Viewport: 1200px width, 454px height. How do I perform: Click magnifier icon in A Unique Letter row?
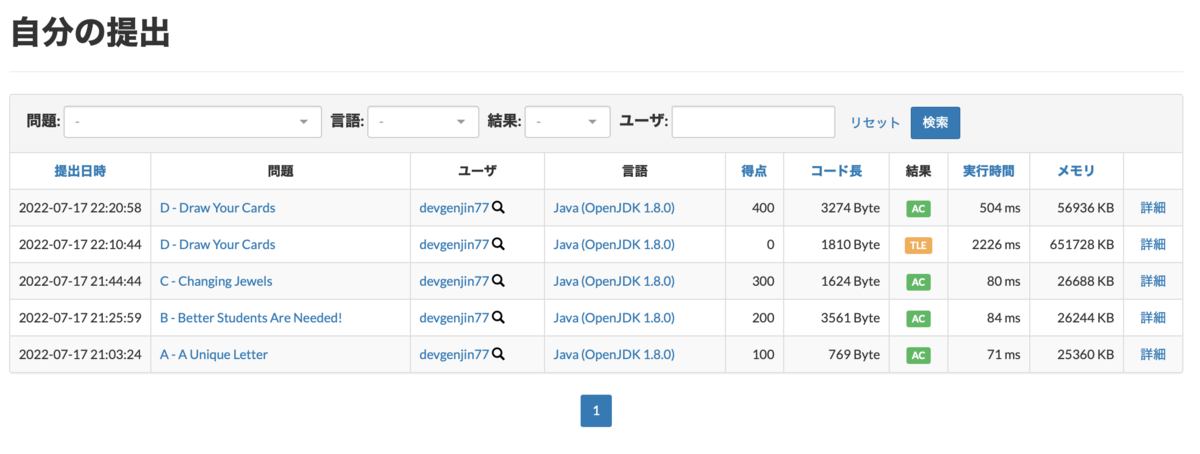click(x=498, y=354)
